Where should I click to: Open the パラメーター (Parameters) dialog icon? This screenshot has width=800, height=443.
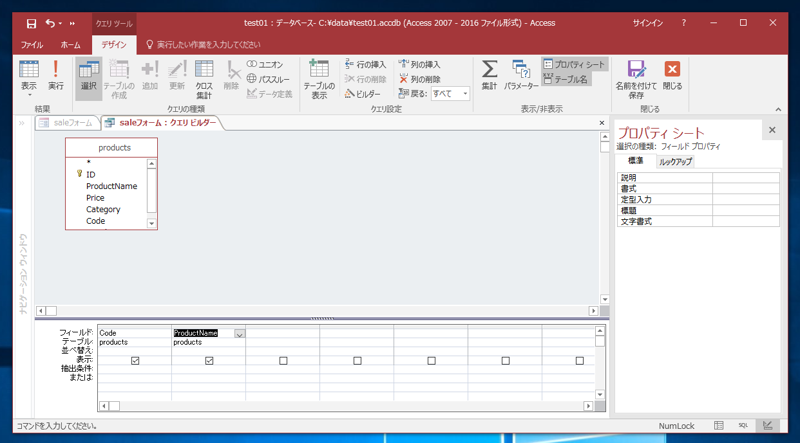[521, 73]
